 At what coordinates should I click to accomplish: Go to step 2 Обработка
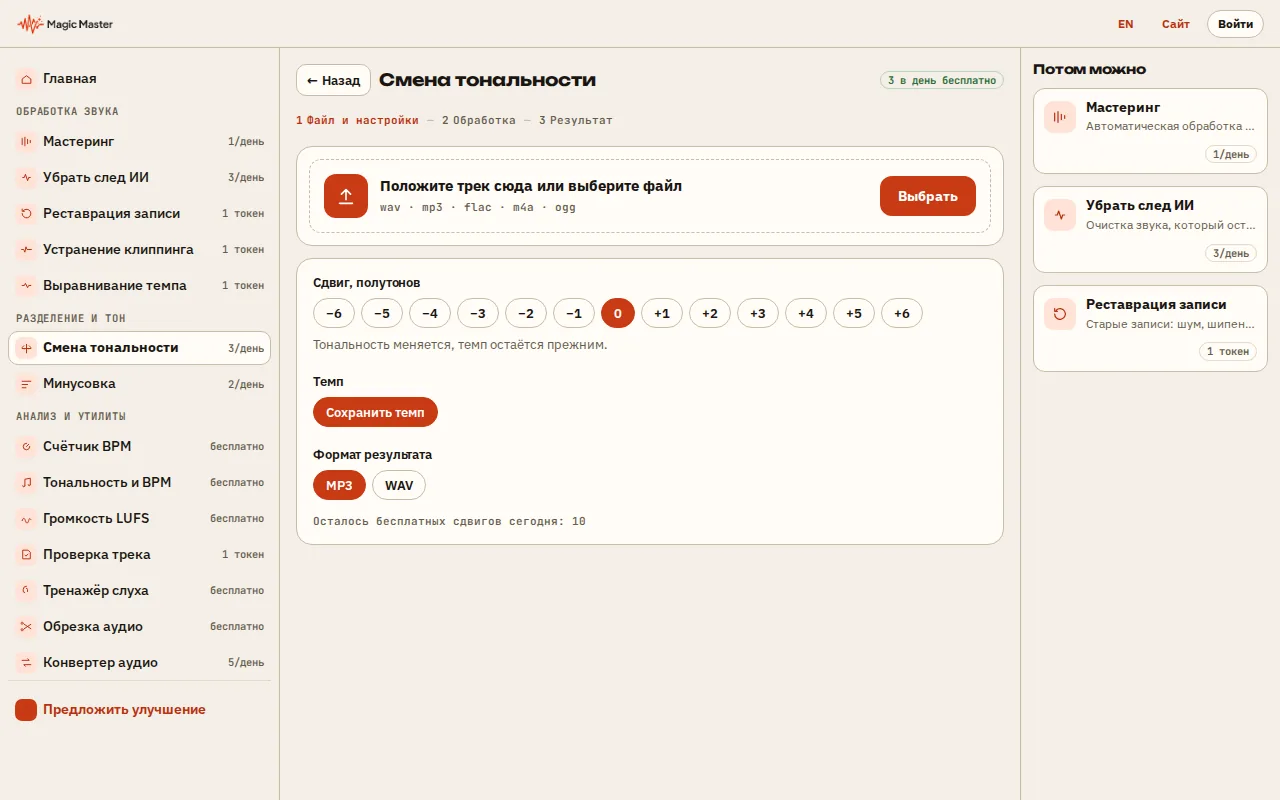[x=479, y=120]
